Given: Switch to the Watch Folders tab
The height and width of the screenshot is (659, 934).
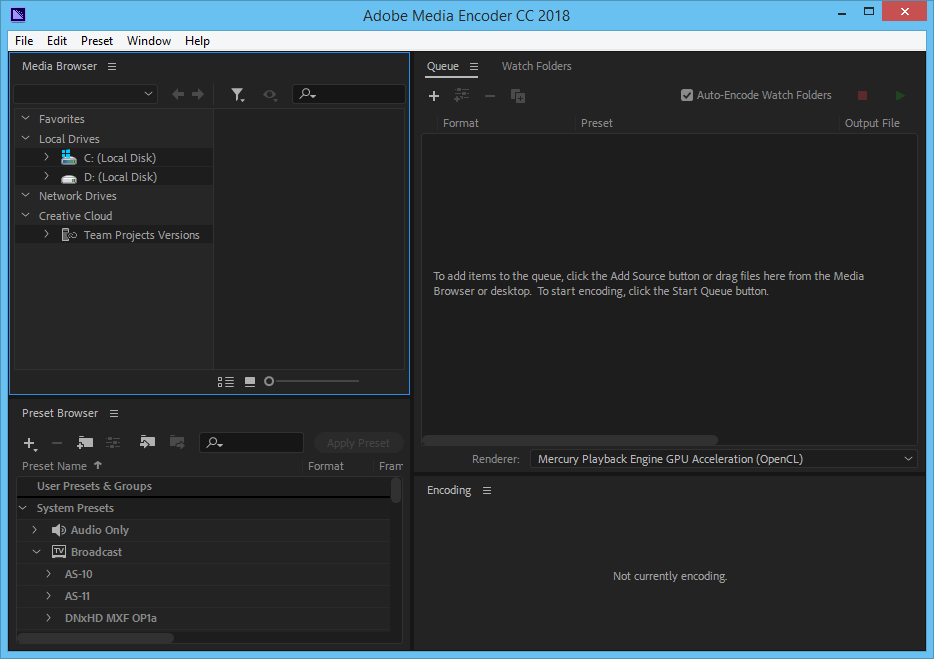Looking at the screenshot, I should click(536, 66).
